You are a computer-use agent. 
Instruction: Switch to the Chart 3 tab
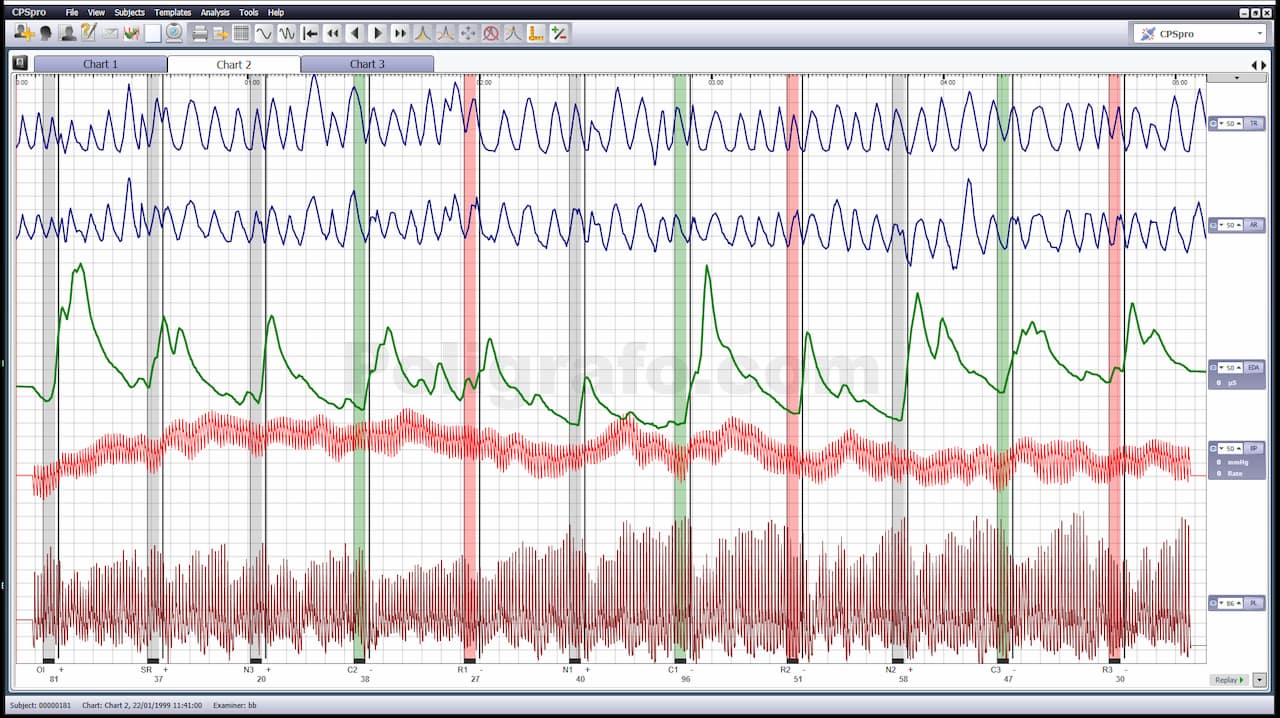(367, 64)
